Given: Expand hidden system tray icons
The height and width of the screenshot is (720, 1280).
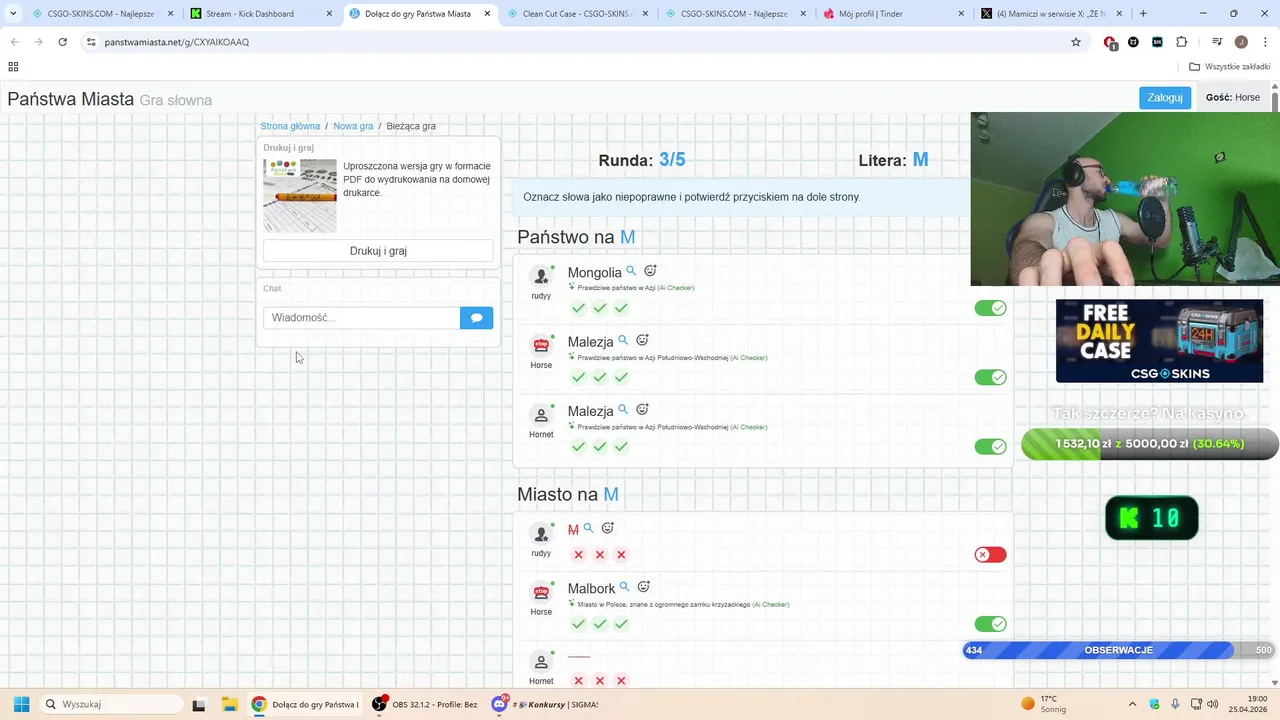Looking at the screenshot, I should [1132, 704].
